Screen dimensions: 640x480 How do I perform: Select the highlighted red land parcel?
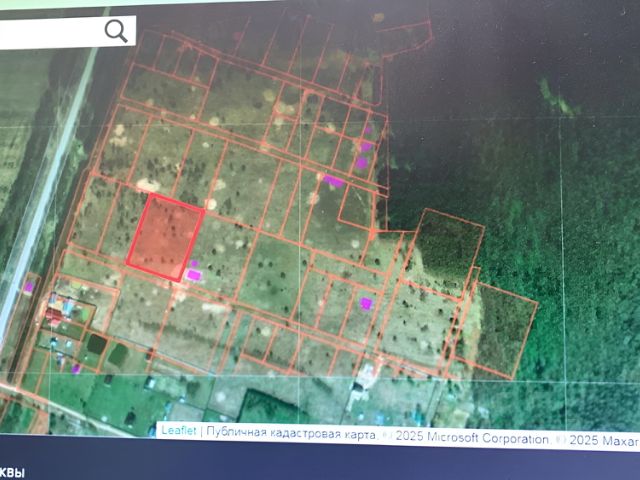[x=165, y=237]
